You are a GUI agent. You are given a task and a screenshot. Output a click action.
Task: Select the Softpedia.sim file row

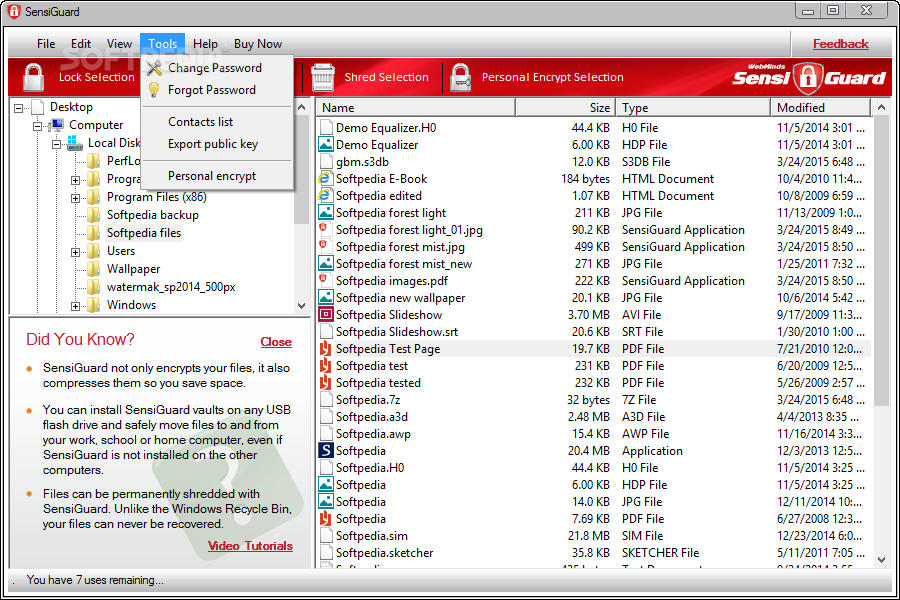point(592,536)
